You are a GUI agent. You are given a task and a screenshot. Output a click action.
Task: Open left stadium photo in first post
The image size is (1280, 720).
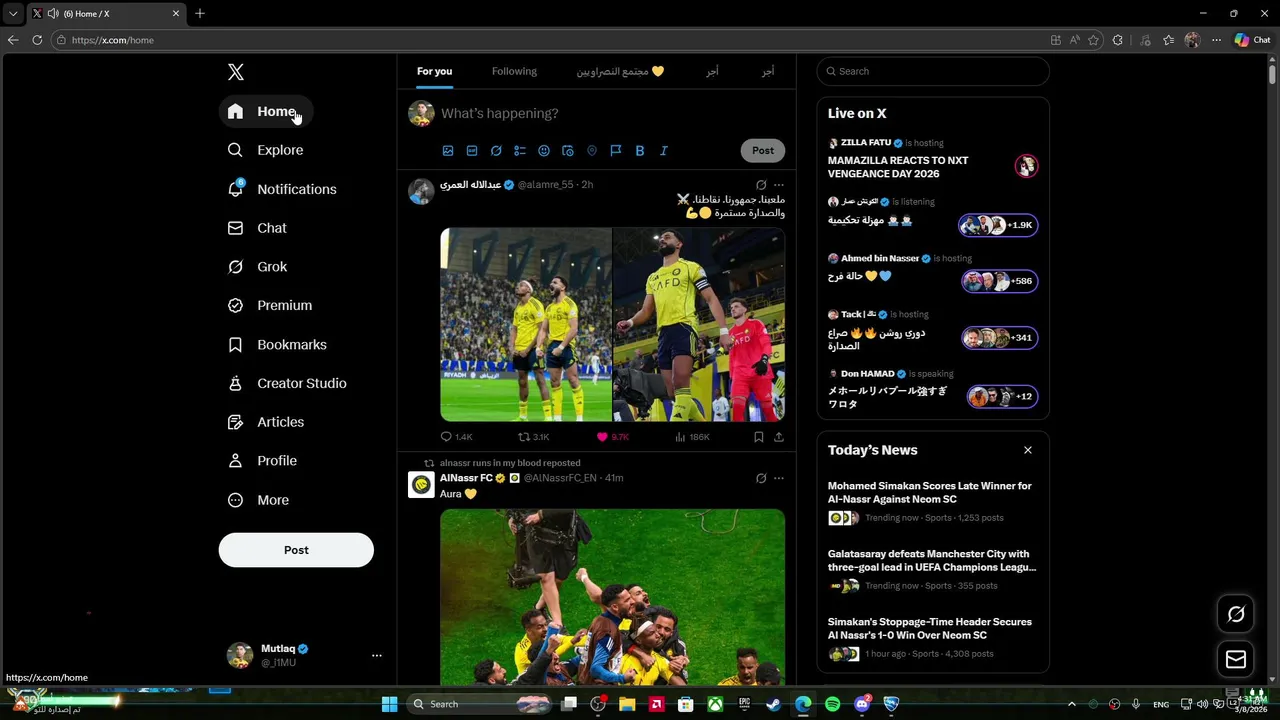pyautogui.click(x=526, y=324)
